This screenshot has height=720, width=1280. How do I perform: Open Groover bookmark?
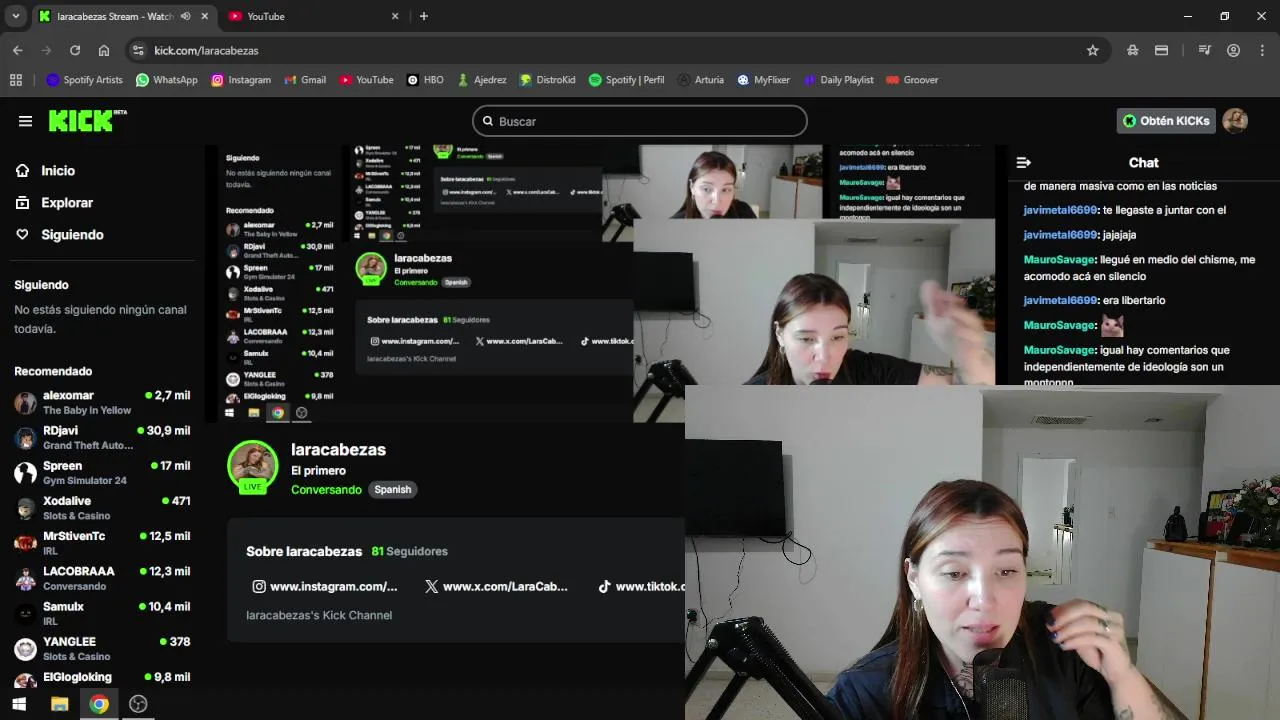click(x=912, y=80)
